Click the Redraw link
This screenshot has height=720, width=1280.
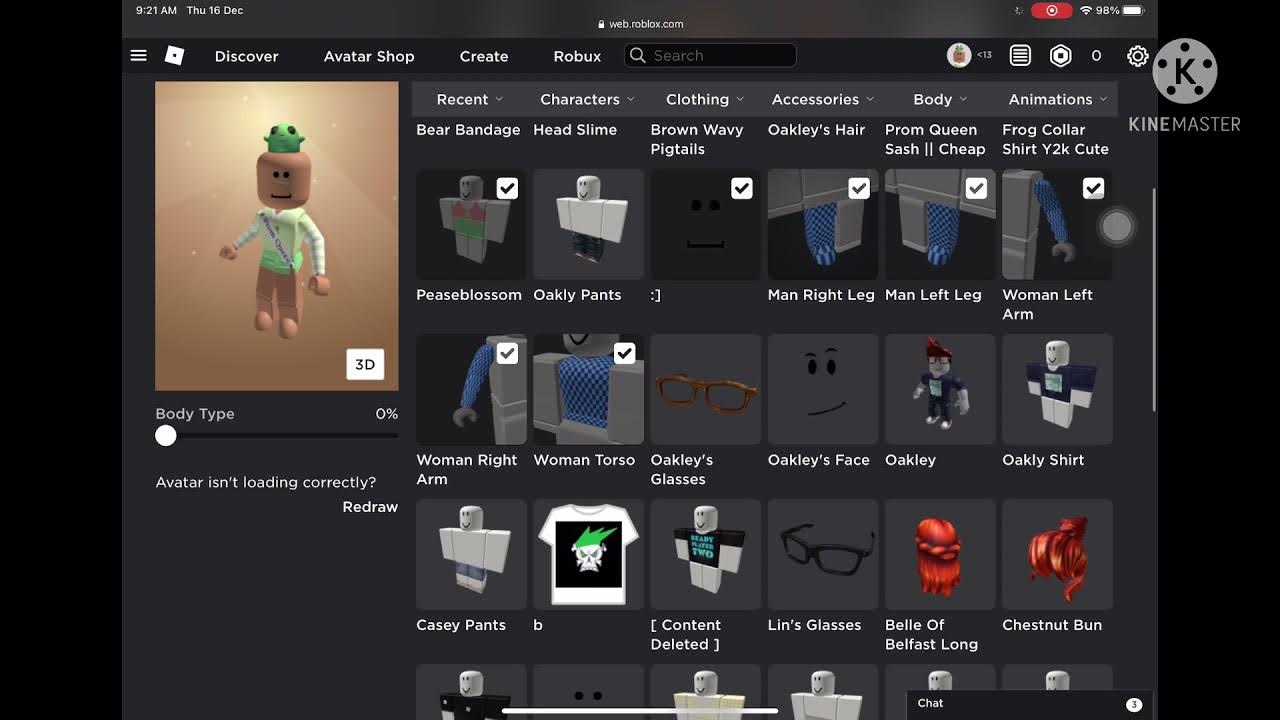click(370, 507)
